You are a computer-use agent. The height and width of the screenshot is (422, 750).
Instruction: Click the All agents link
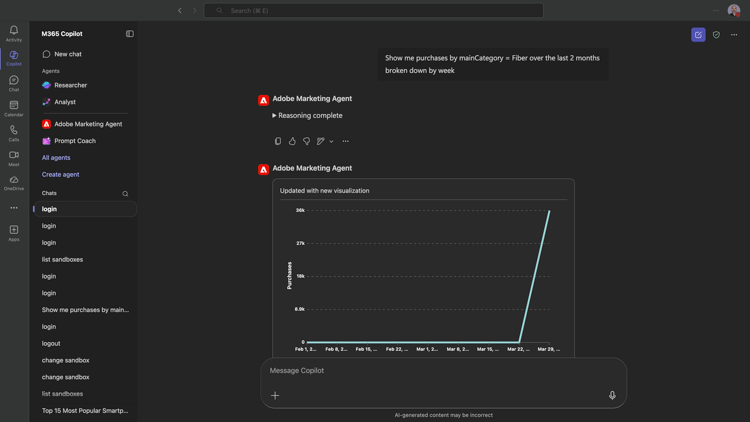point(56,157)
